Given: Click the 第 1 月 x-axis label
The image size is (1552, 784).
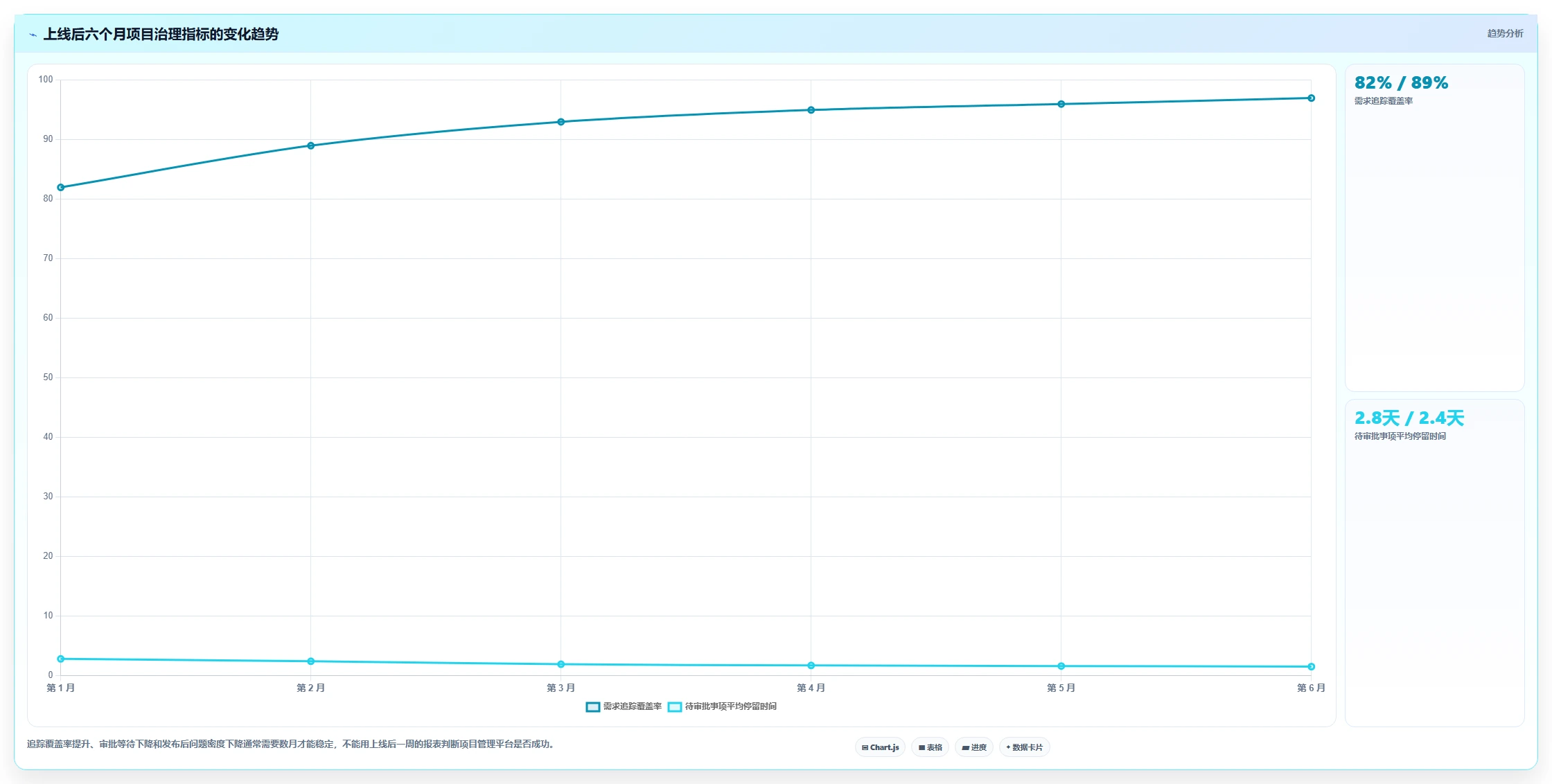Looking at the screenshot, I should 61,688.
